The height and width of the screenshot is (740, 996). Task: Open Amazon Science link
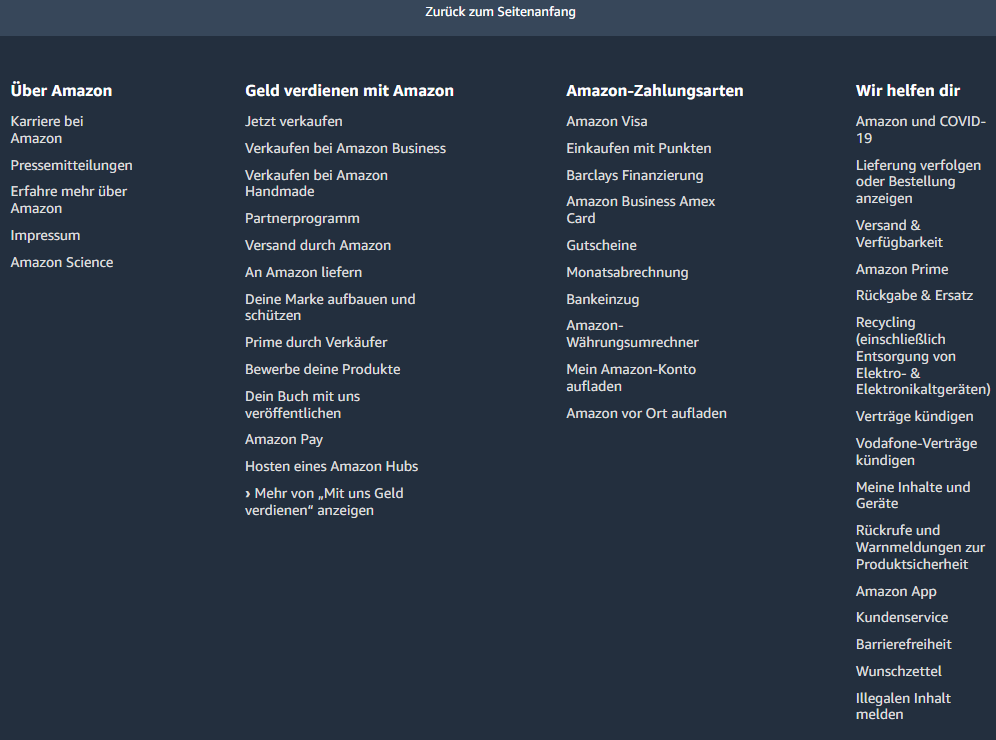[x=62, y=262]
